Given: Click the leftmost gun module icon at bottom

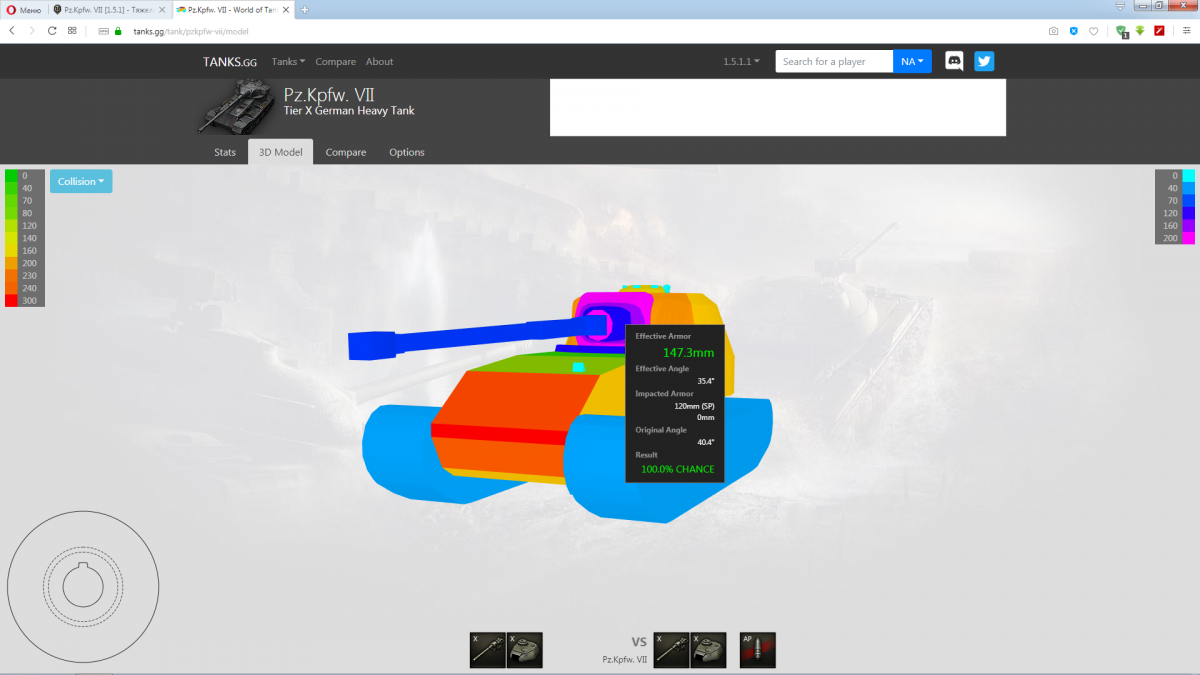Looking at the screenshot, I should [x=487, y=650].
